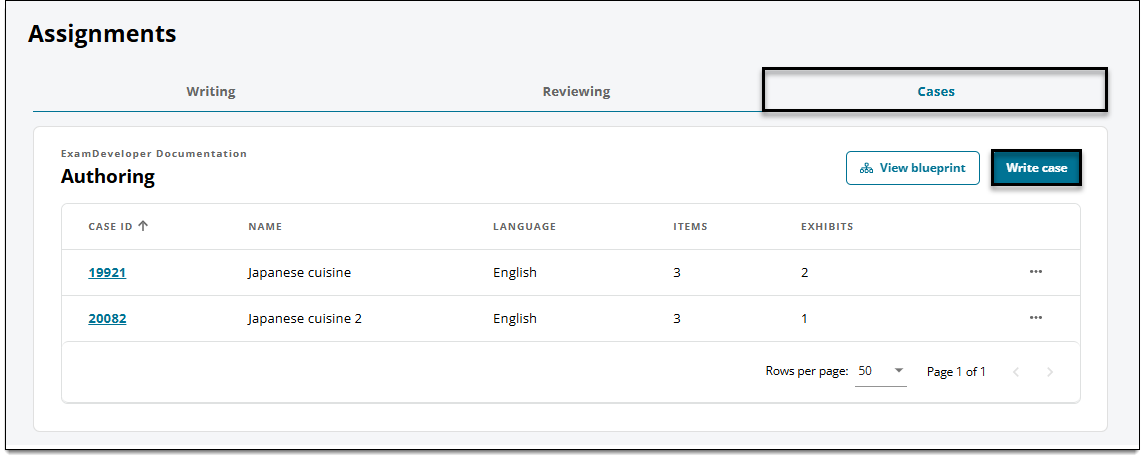Image resolution: width=1145 pixels, height=460 pixels.
Task: Open case ID 20082 link
Action: tap(107, 318)
